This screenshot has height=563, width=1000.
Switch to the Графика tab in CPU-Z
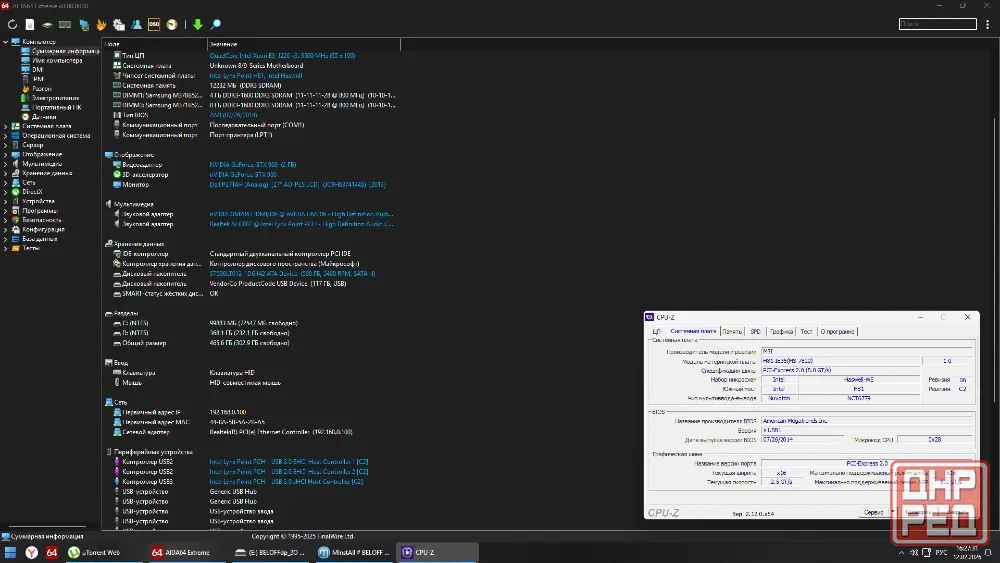coord(781,332)
